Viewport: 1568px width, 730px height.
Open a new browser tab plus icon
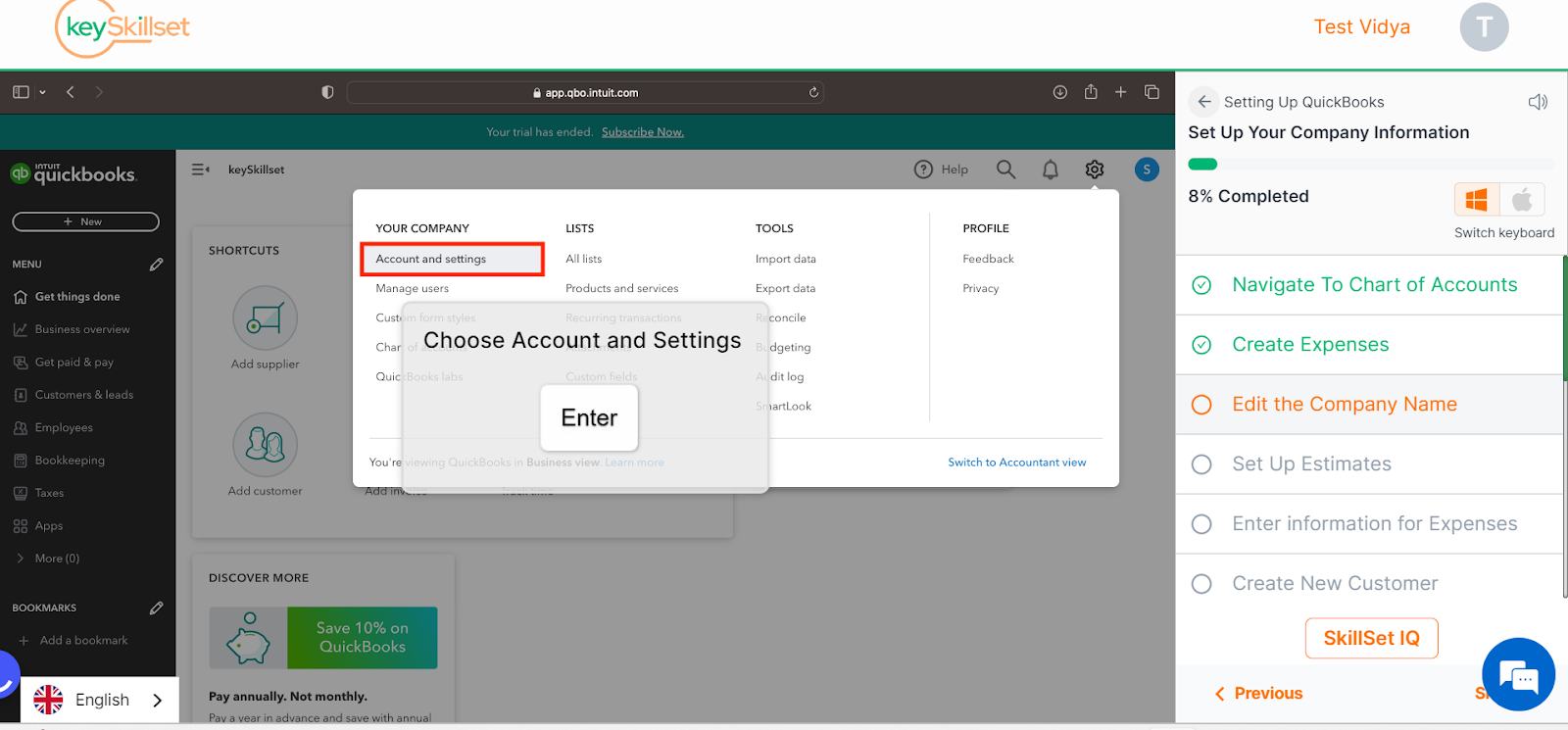(1121, 92)
